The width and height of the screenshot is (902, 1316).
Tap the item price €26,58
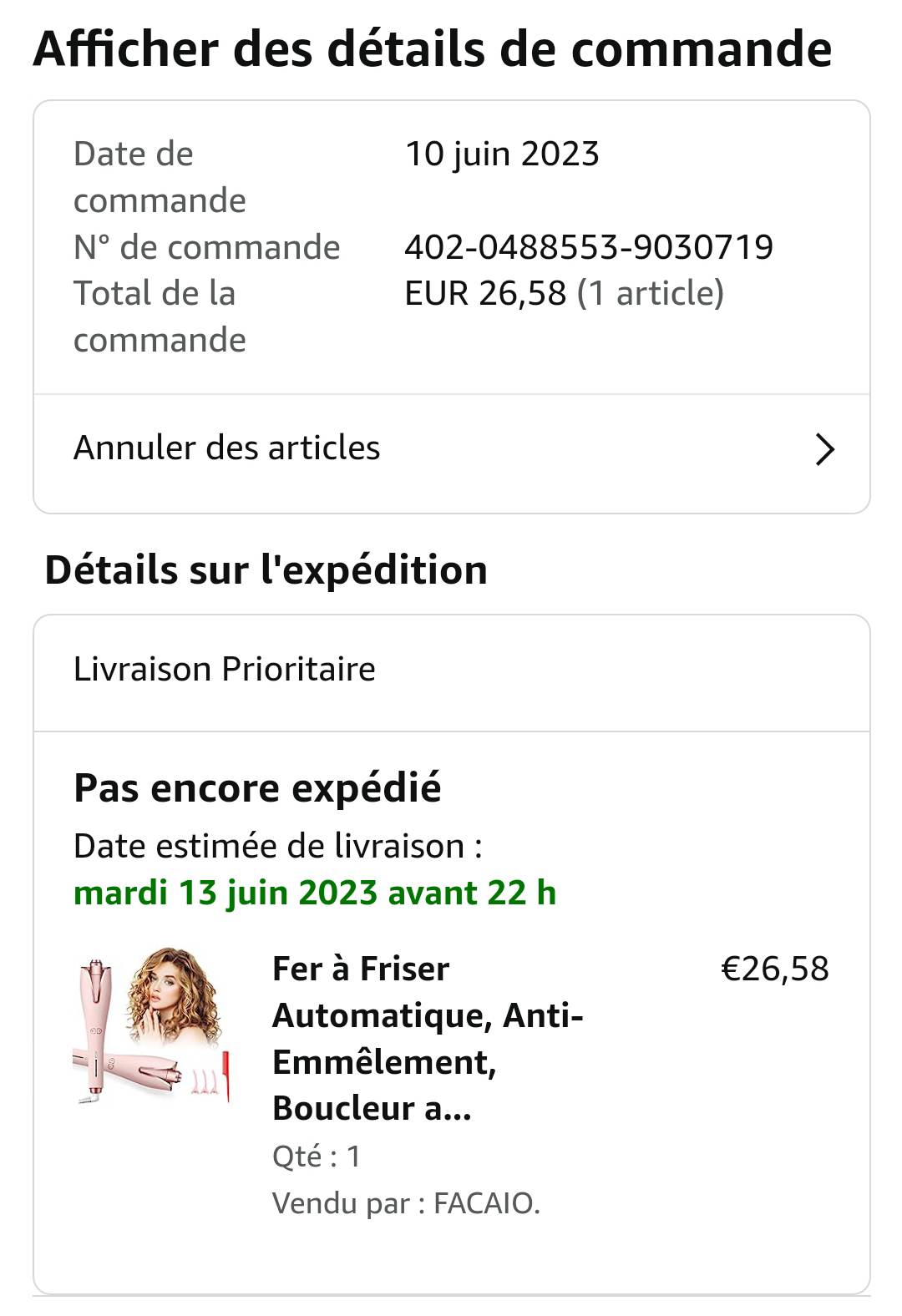(x=774, y=969)
